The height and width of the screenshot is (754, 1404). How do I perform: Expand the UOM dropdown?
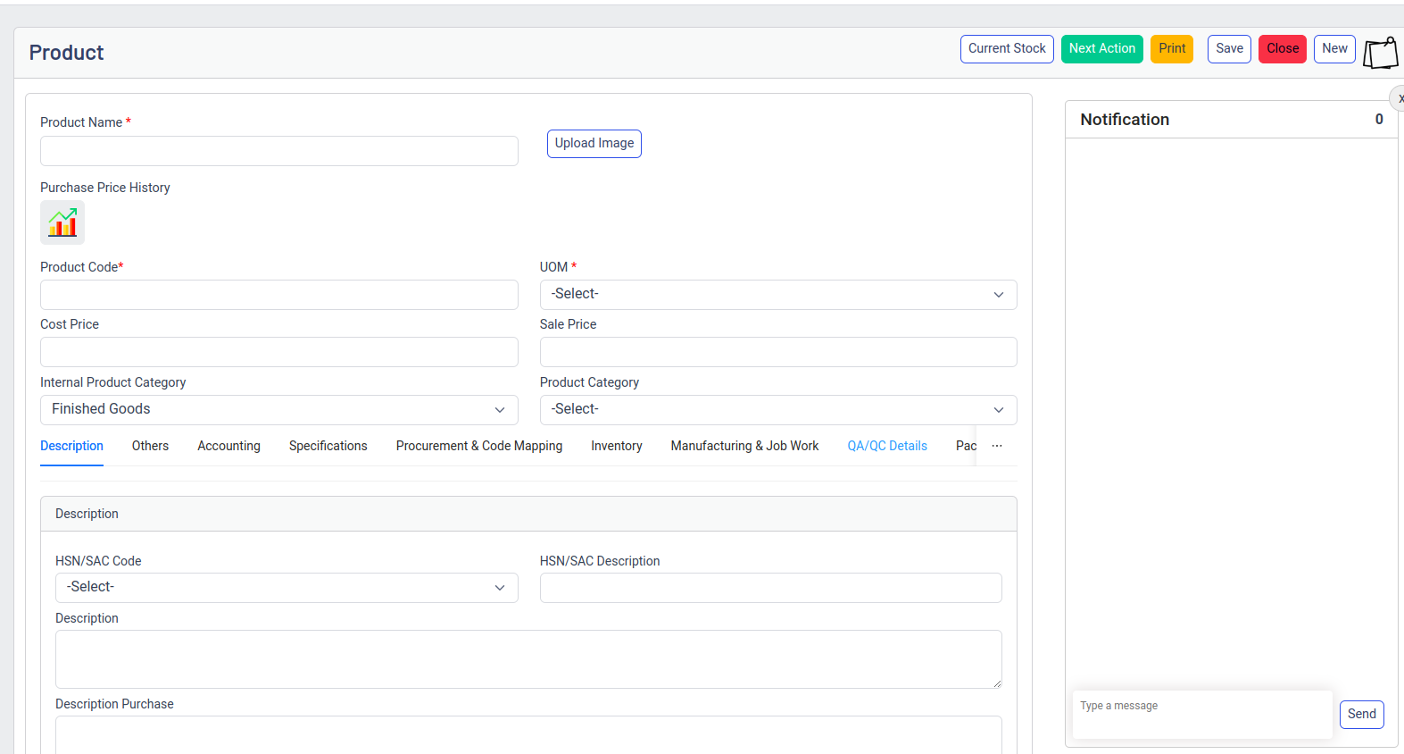(778, 294)
